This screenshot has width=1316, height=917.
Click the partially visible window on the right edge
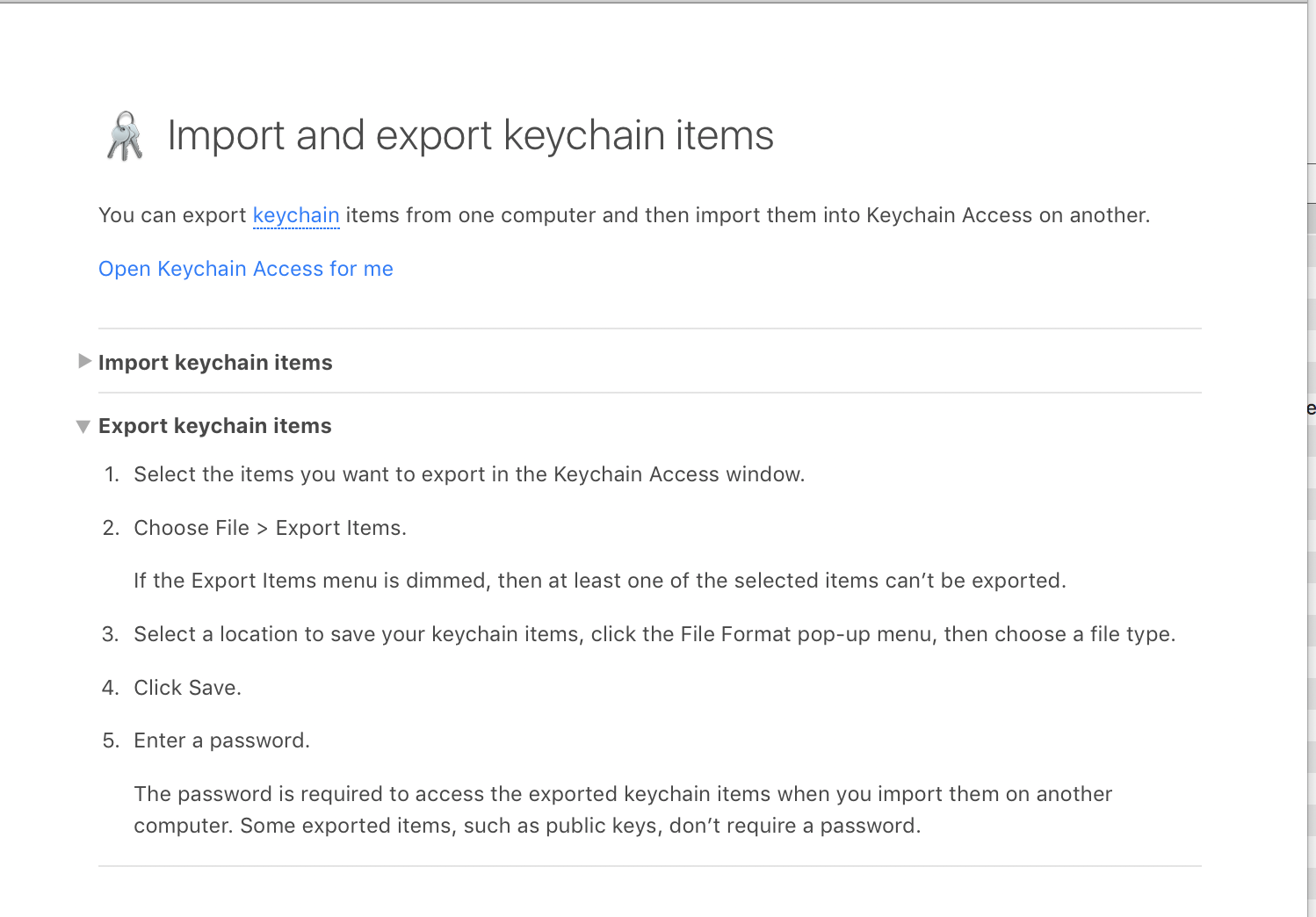point(1311,439)
